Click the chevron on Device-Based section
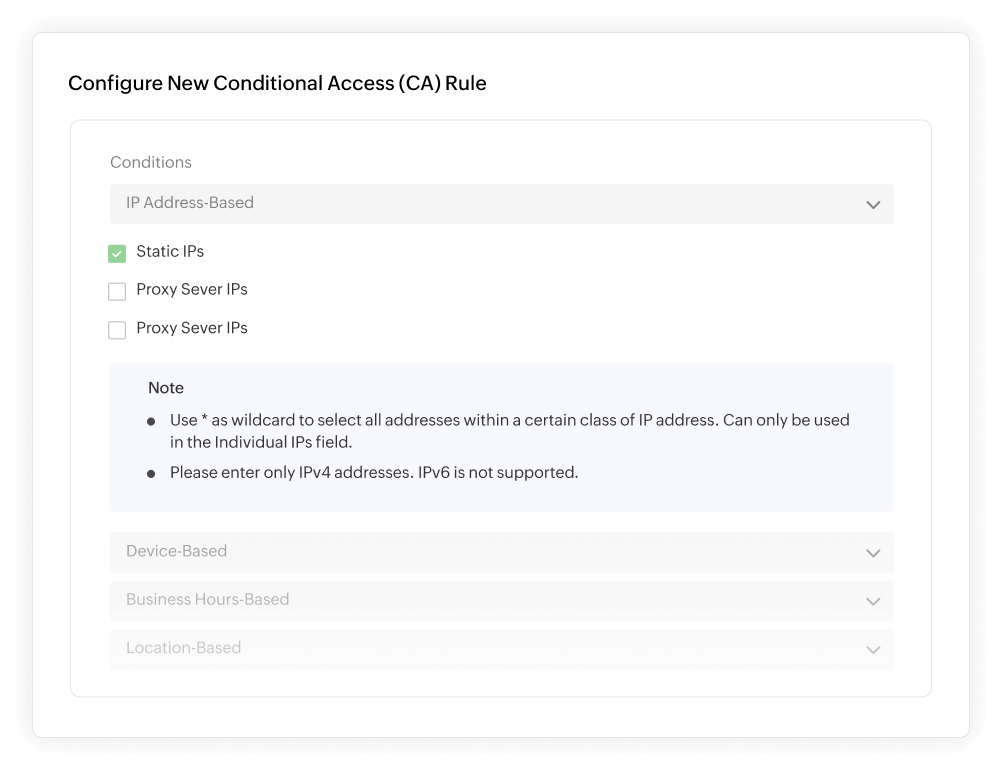1002x770 pixels. click(x=872, y=552)
